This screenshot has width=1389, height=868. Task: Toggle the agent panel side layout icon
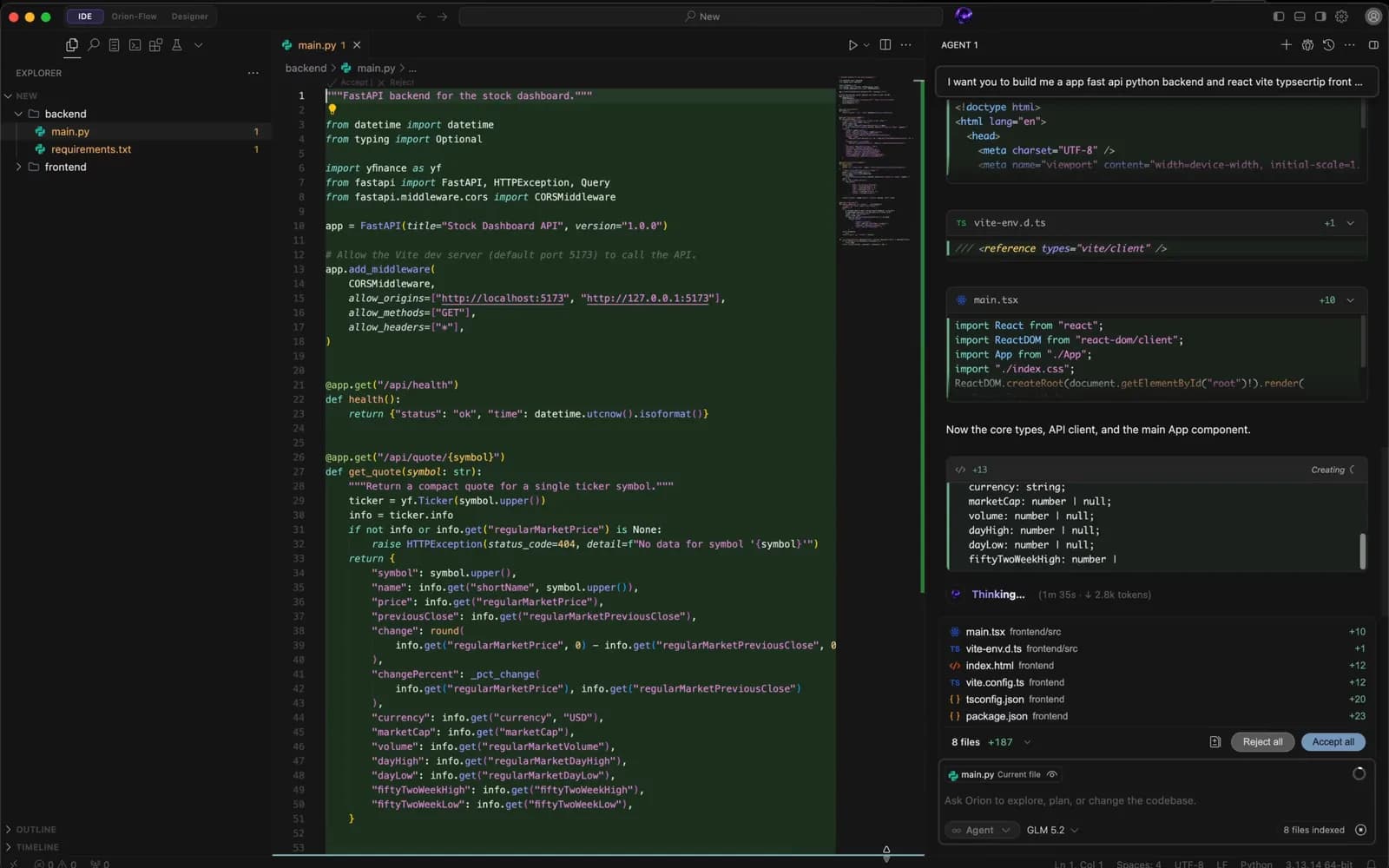click(x=1373, y=45)
